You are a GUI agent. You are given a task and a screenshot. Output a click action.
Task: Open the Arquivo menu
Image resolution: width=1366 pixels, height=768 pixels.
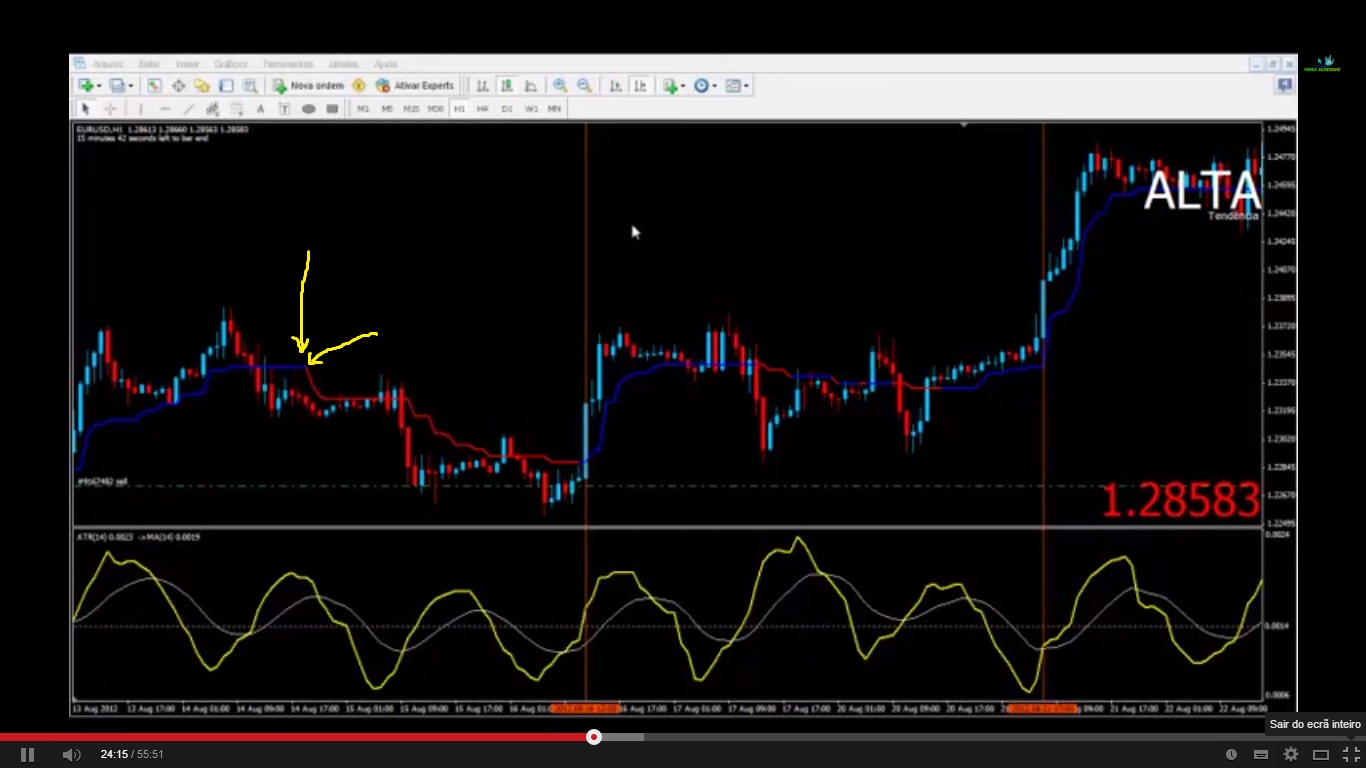108,64
